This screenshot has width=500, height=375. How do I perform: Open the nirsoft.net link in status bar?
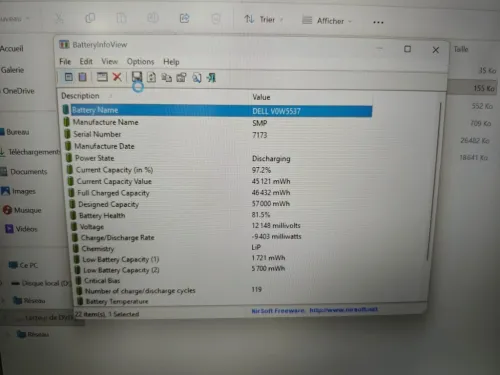click(x=343, y=310)
